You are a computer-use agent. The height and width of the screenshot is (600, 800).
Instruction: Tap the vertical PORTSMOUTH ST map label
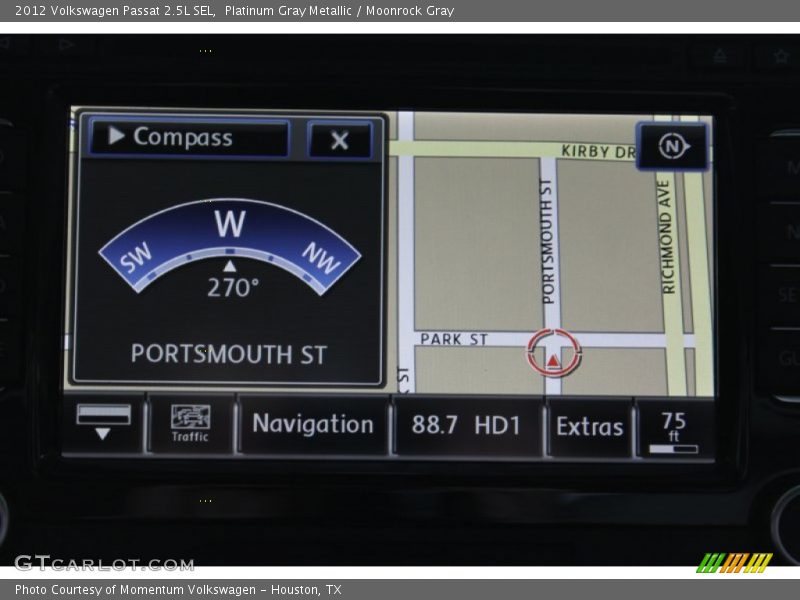click(547, 241)
